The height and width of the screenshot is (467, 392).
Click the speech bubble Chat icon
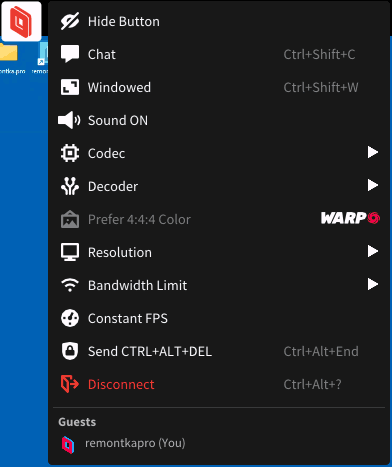click(70, 54)
